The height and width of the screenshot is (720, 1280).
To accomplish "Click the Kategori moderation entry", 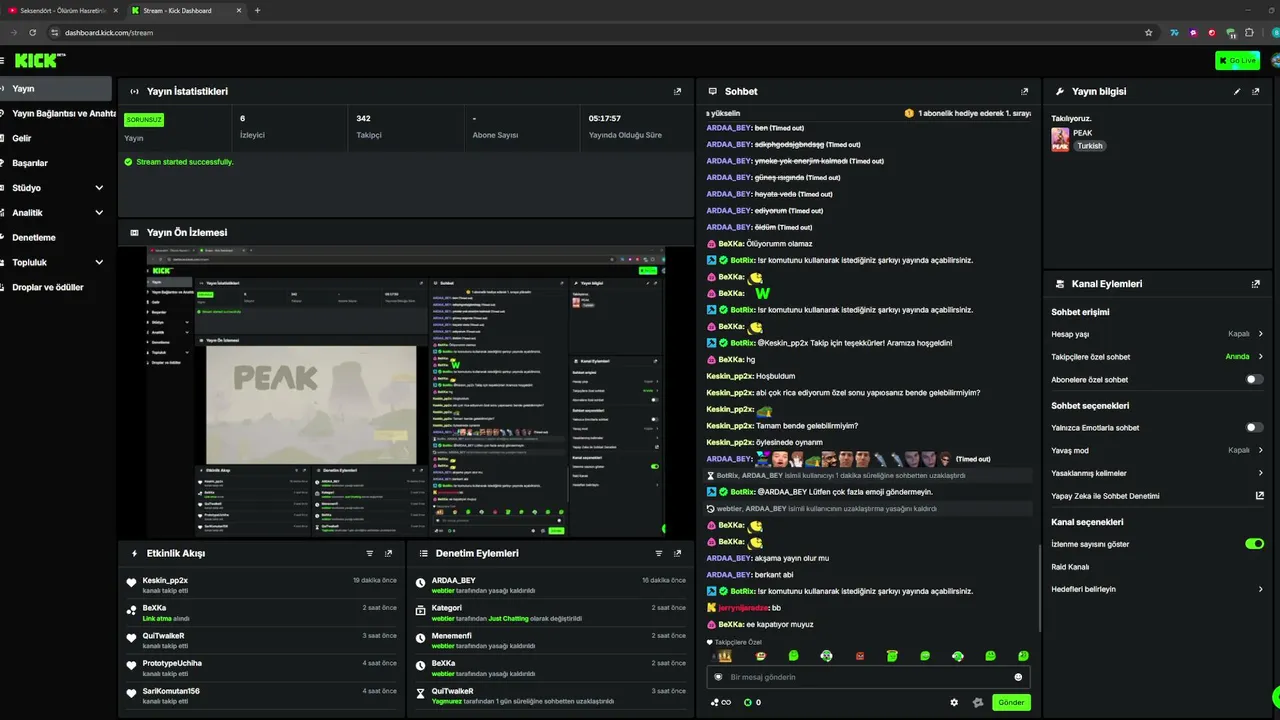I will 549,612.
